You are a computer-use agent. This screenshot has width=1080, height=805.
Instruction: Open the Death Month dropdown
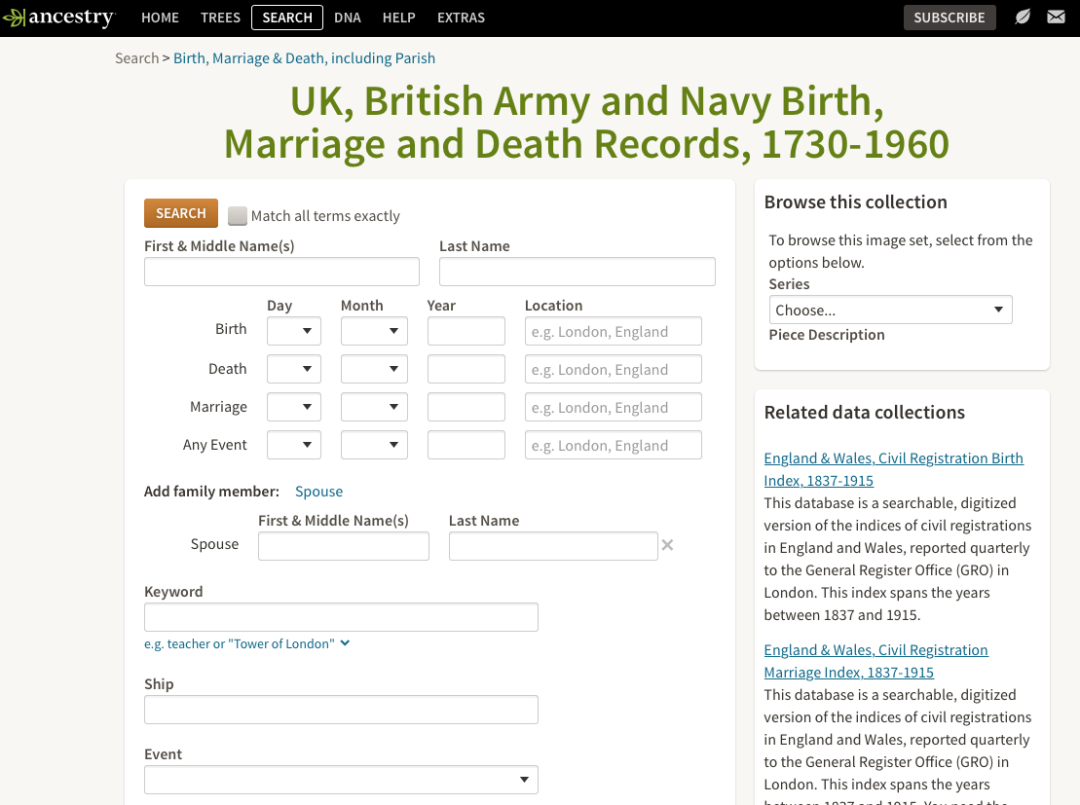click(374, 369)
